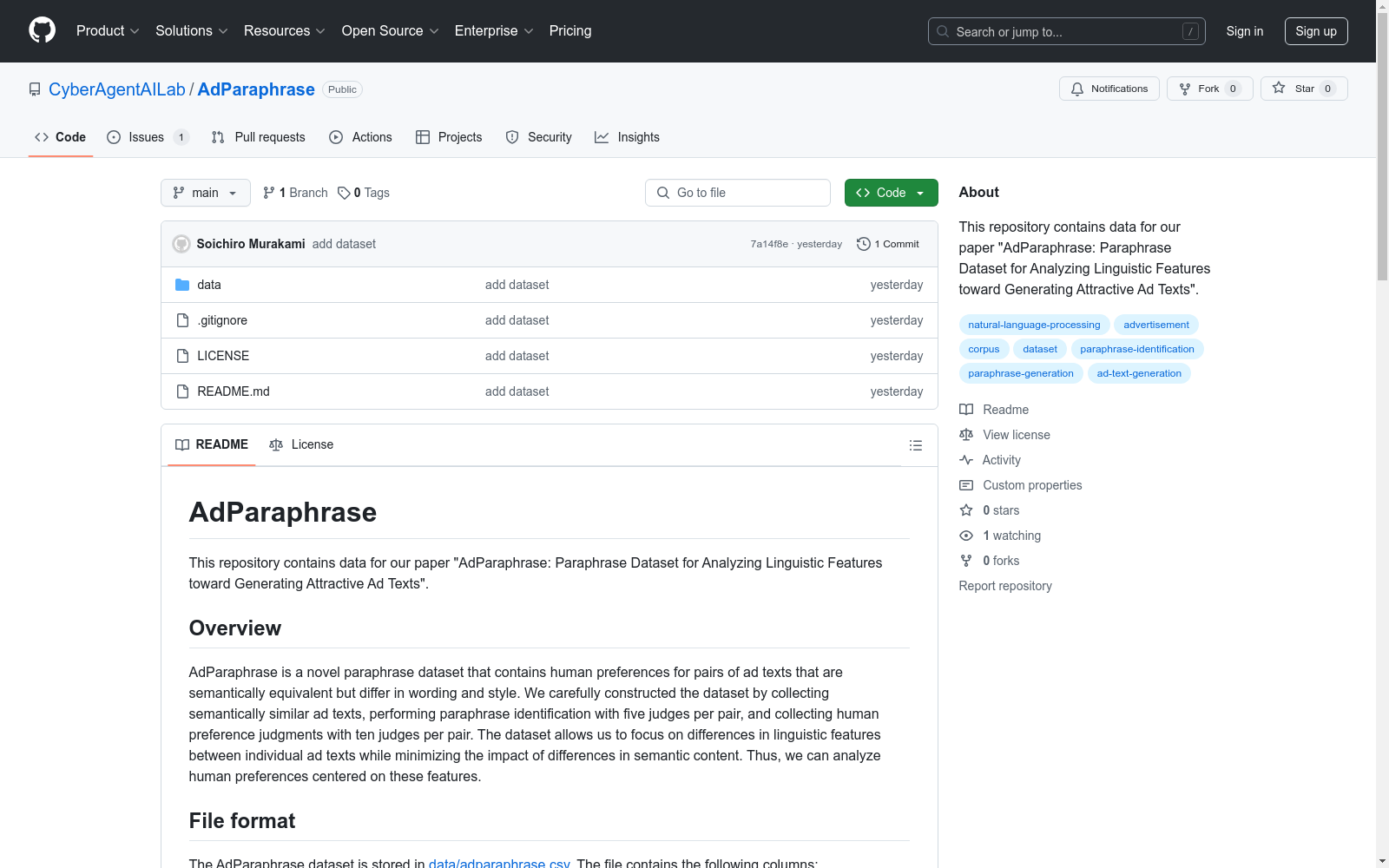Click the Search or jump to field
1389x868 pixels.
(x=1067, y=31)
